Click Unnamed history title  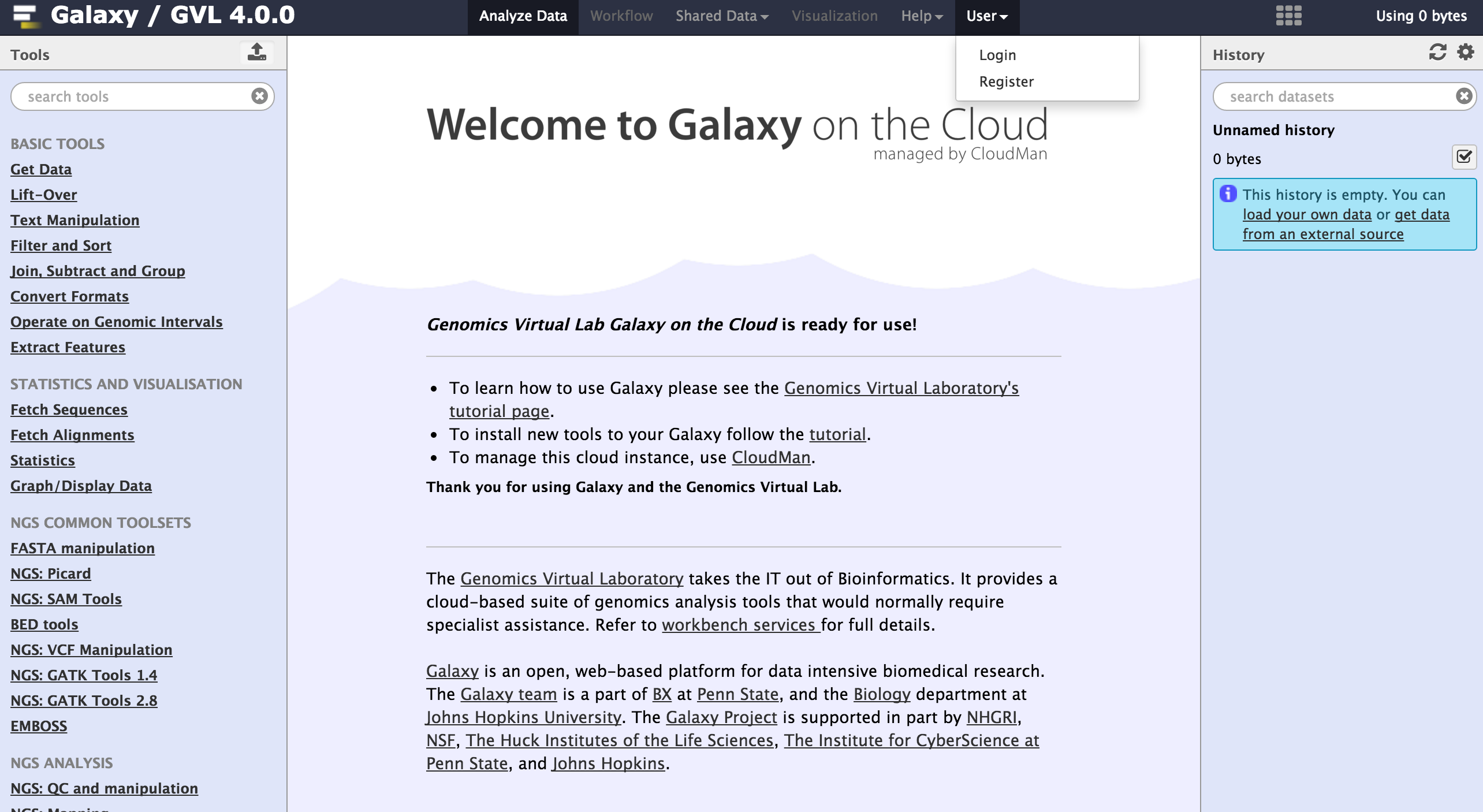(1273, 130)
